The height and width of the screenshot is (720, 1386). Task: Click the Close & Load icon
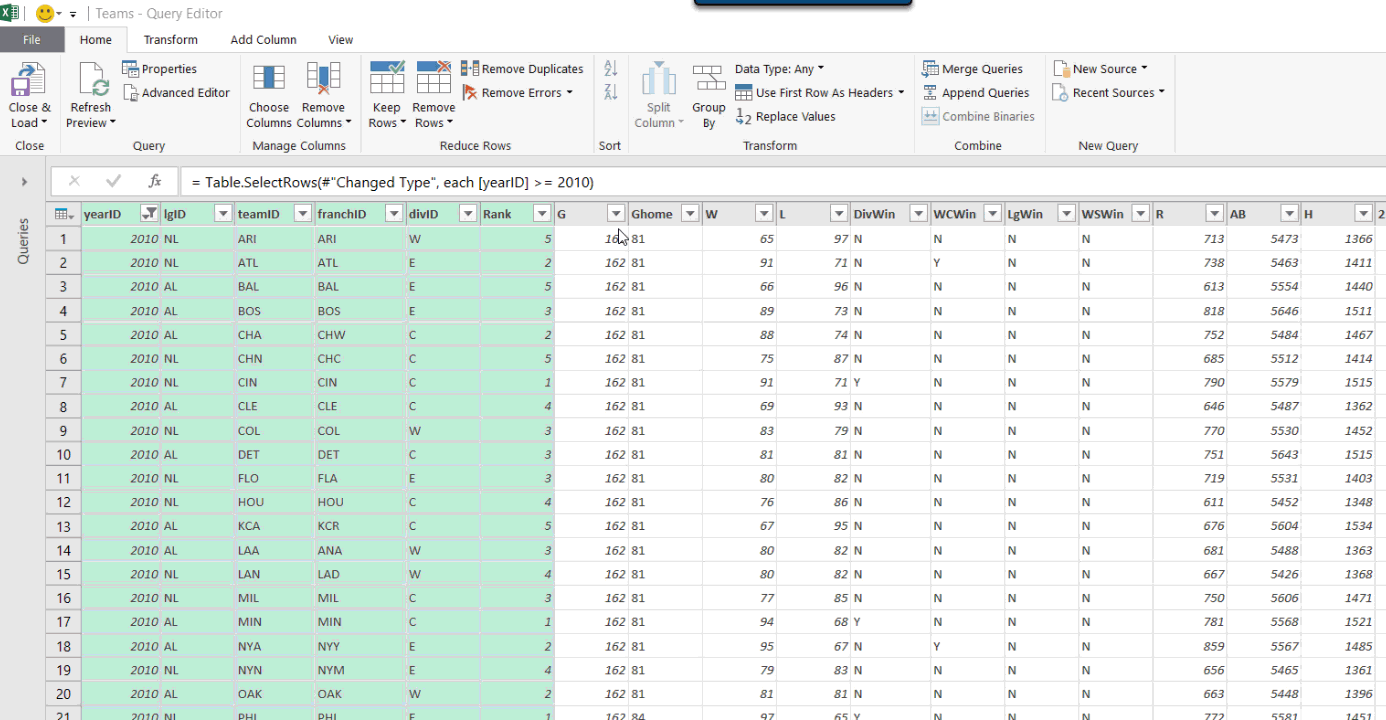click(x=29, y=80)
